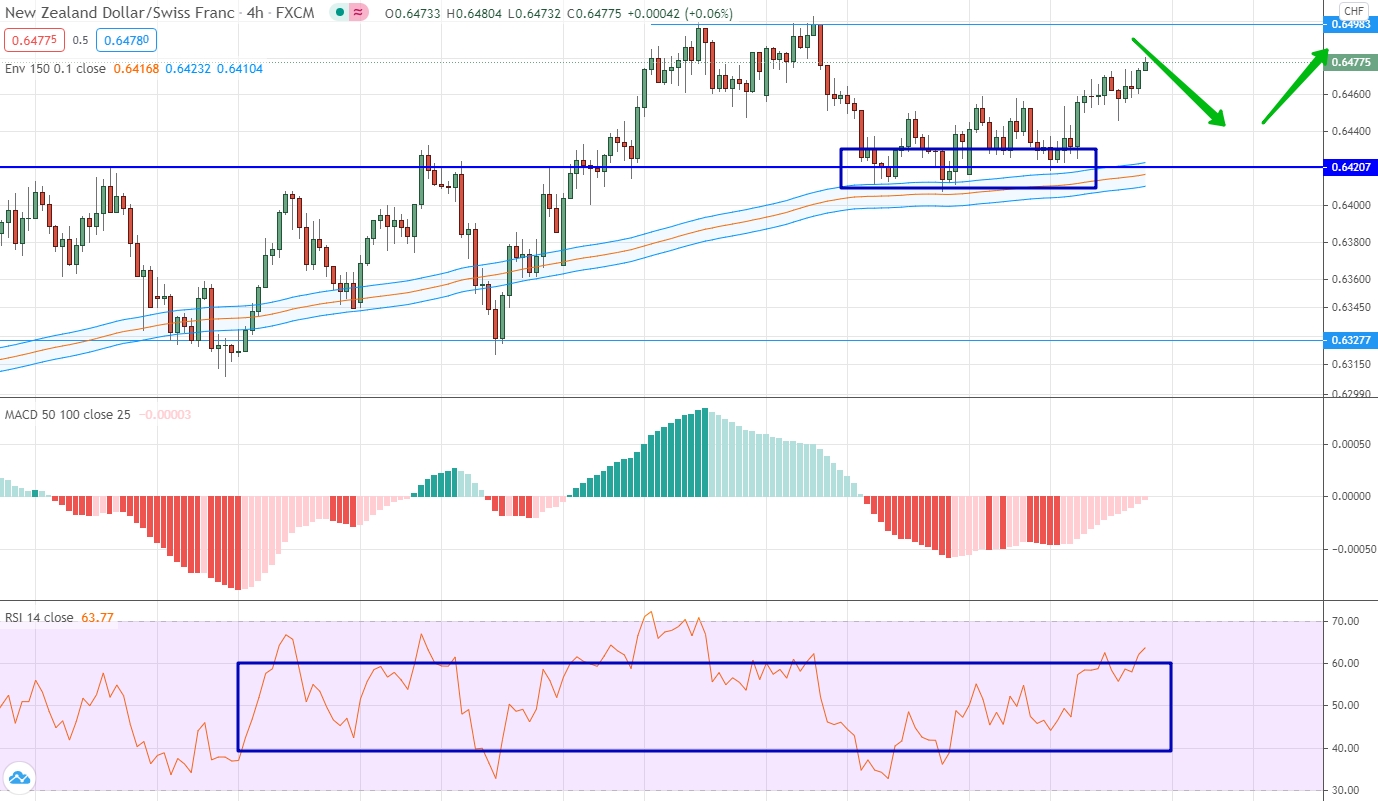Open the CHF currency selector on price axis

coord(1354,11)
